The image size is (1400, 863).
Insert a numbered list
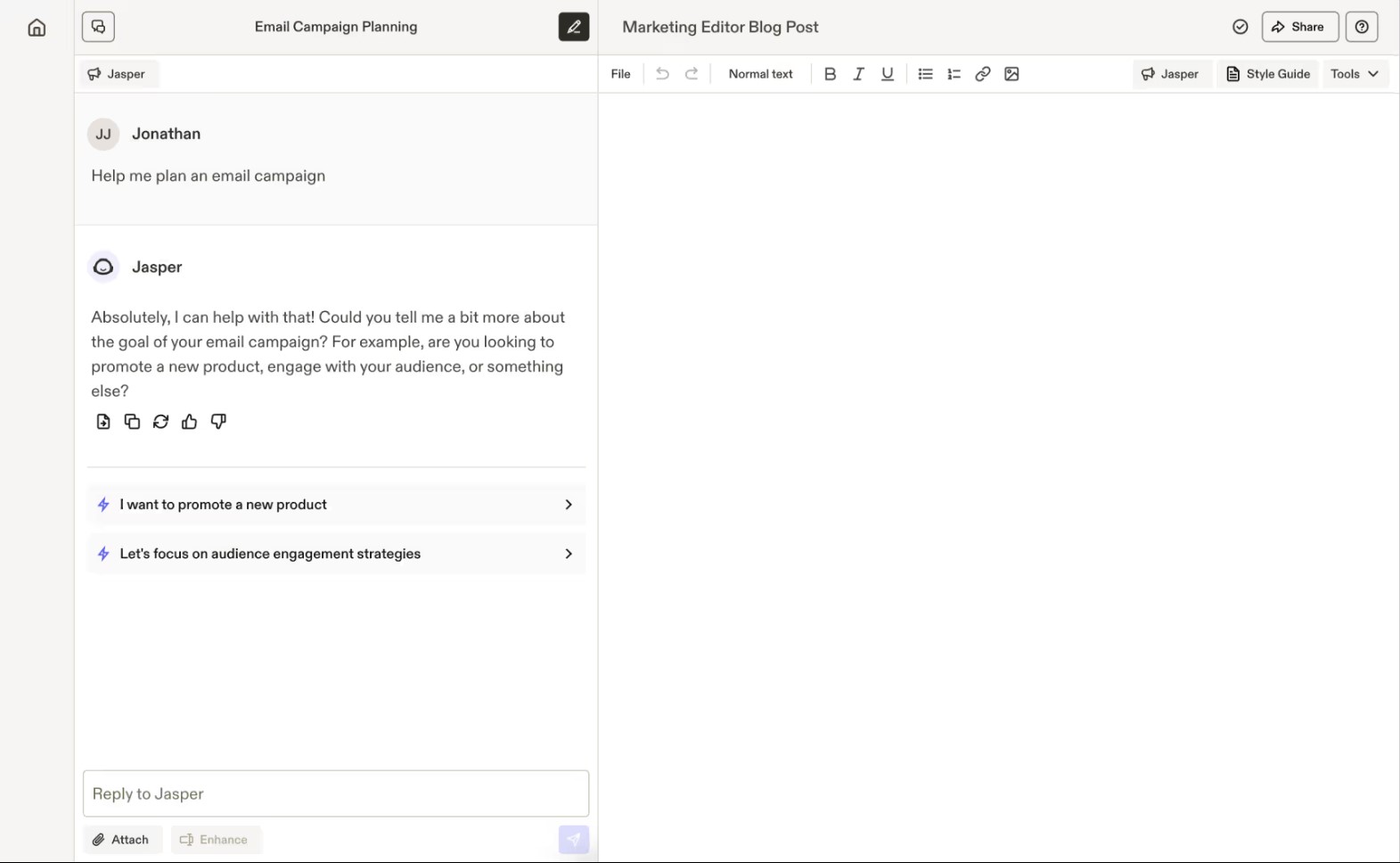954,74
